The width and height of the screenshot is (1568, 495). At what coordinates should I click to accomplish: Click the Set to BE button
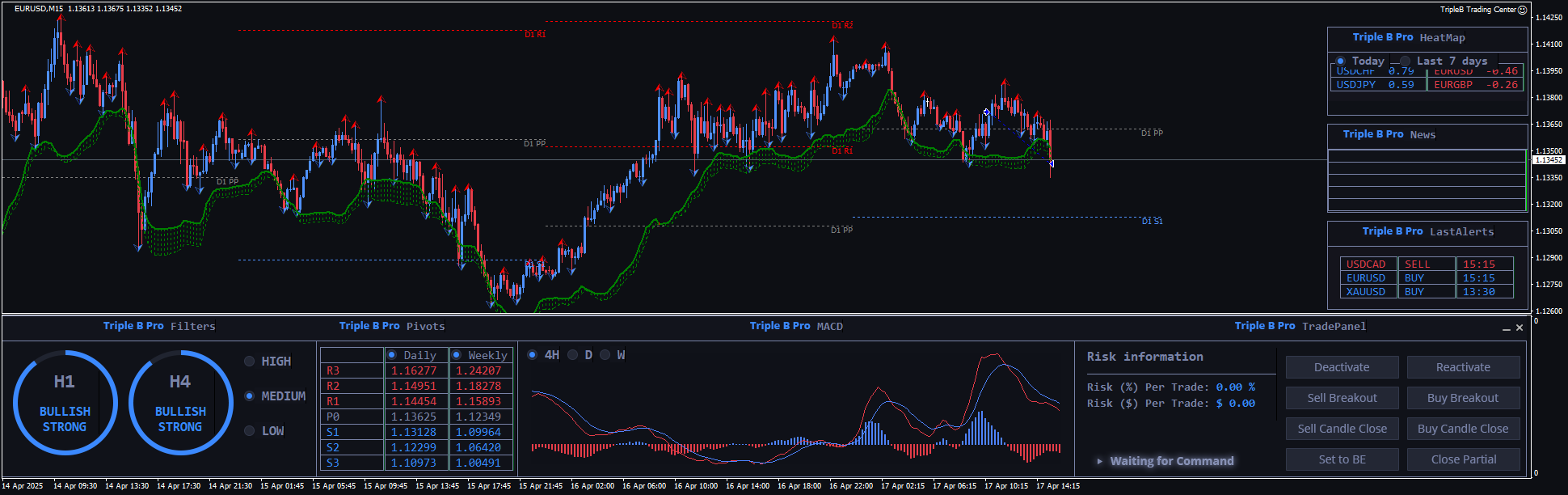(1342, 459)
